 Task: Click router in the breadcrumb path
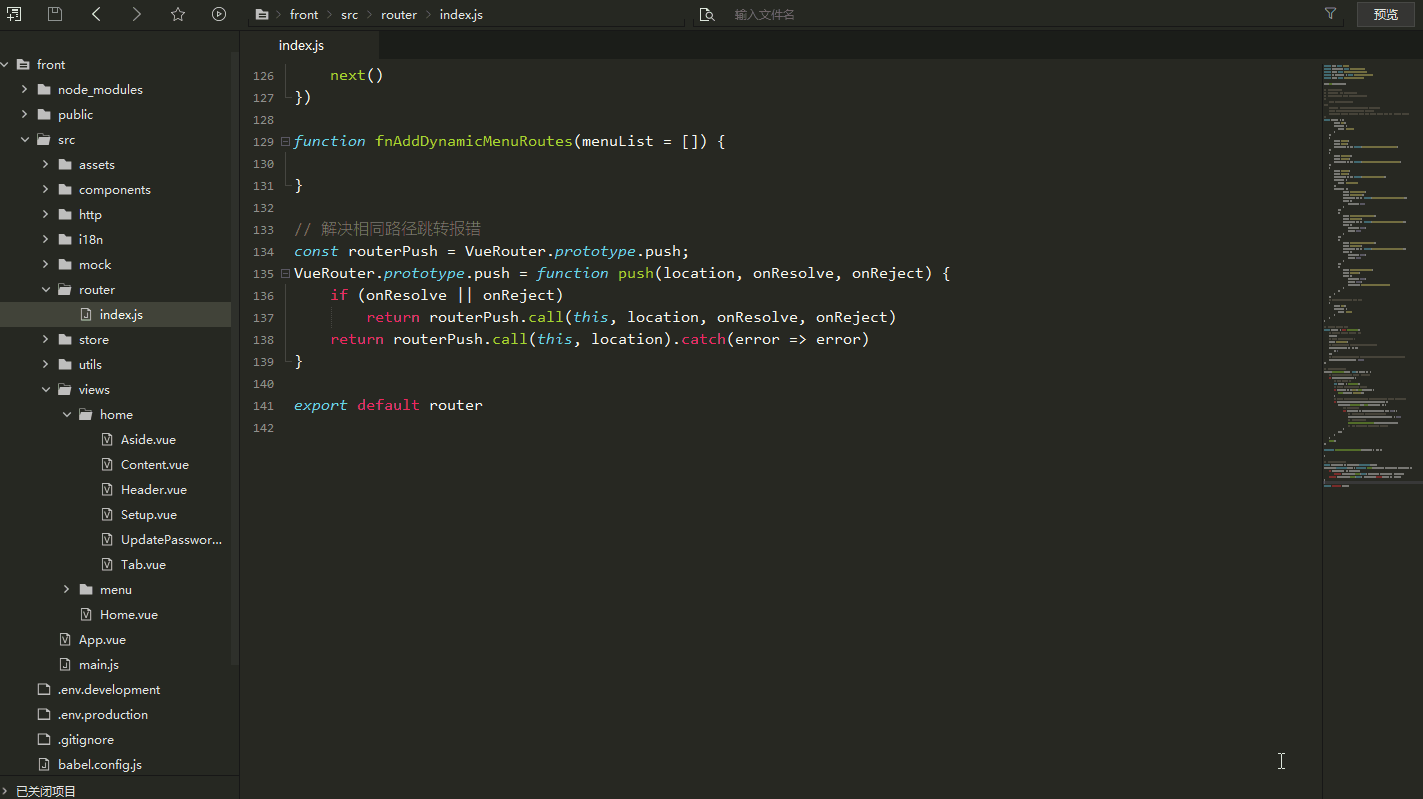click(399, 14)
